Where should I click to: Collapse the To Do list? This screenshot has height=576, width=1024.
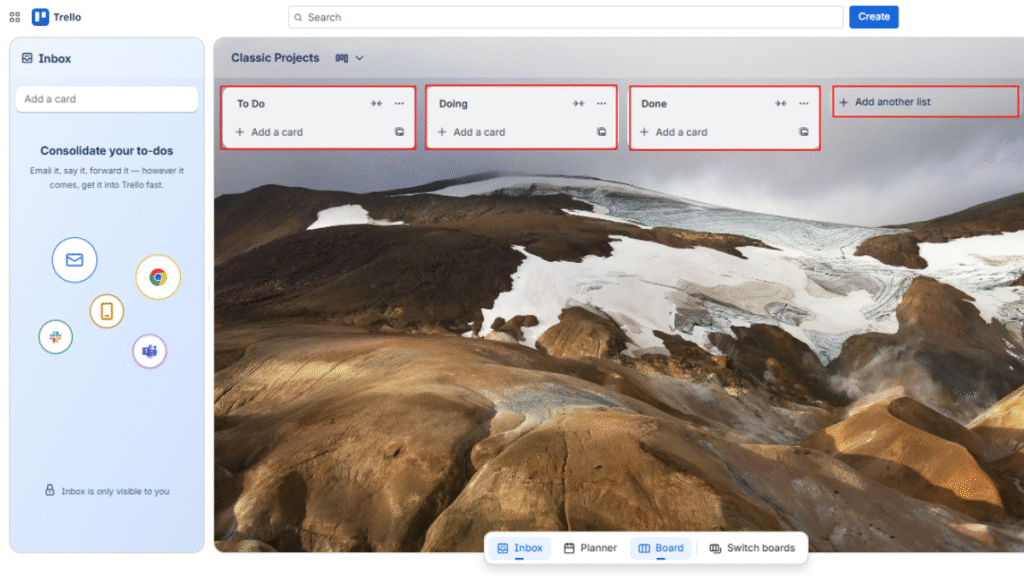pos(374,103)
